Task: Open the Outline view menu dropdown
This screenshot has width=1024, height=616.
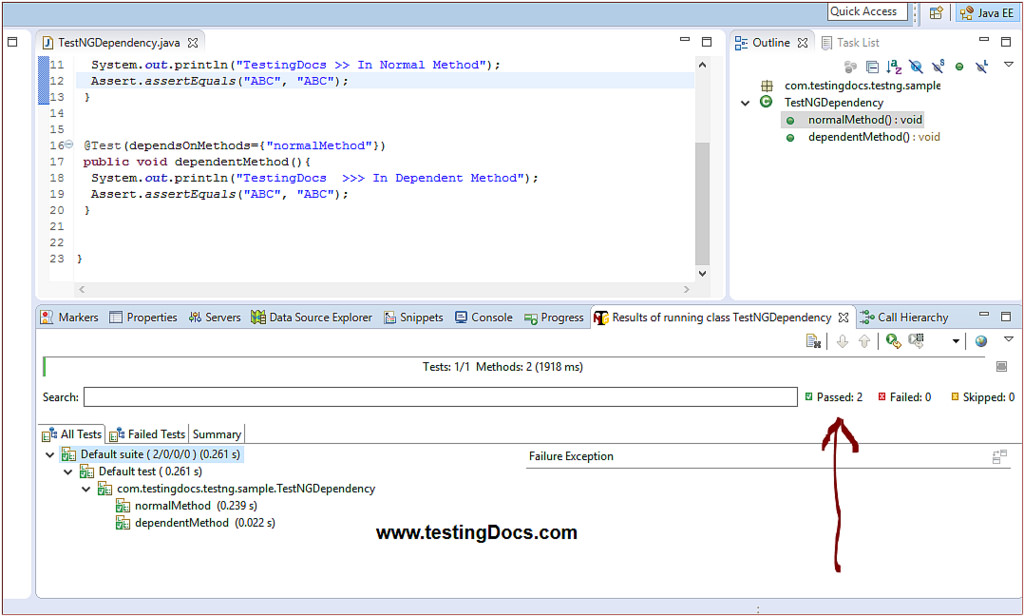Action: pos(1008,66)
